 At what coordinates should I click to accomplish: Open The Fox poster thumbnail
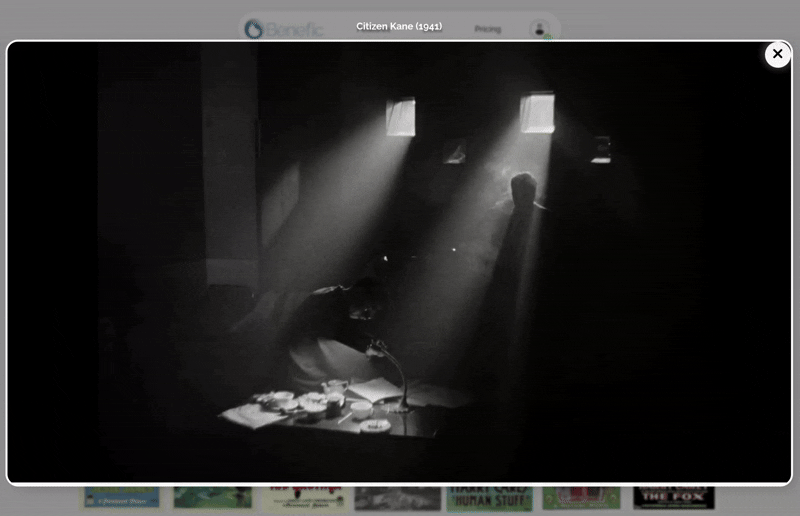673,497
